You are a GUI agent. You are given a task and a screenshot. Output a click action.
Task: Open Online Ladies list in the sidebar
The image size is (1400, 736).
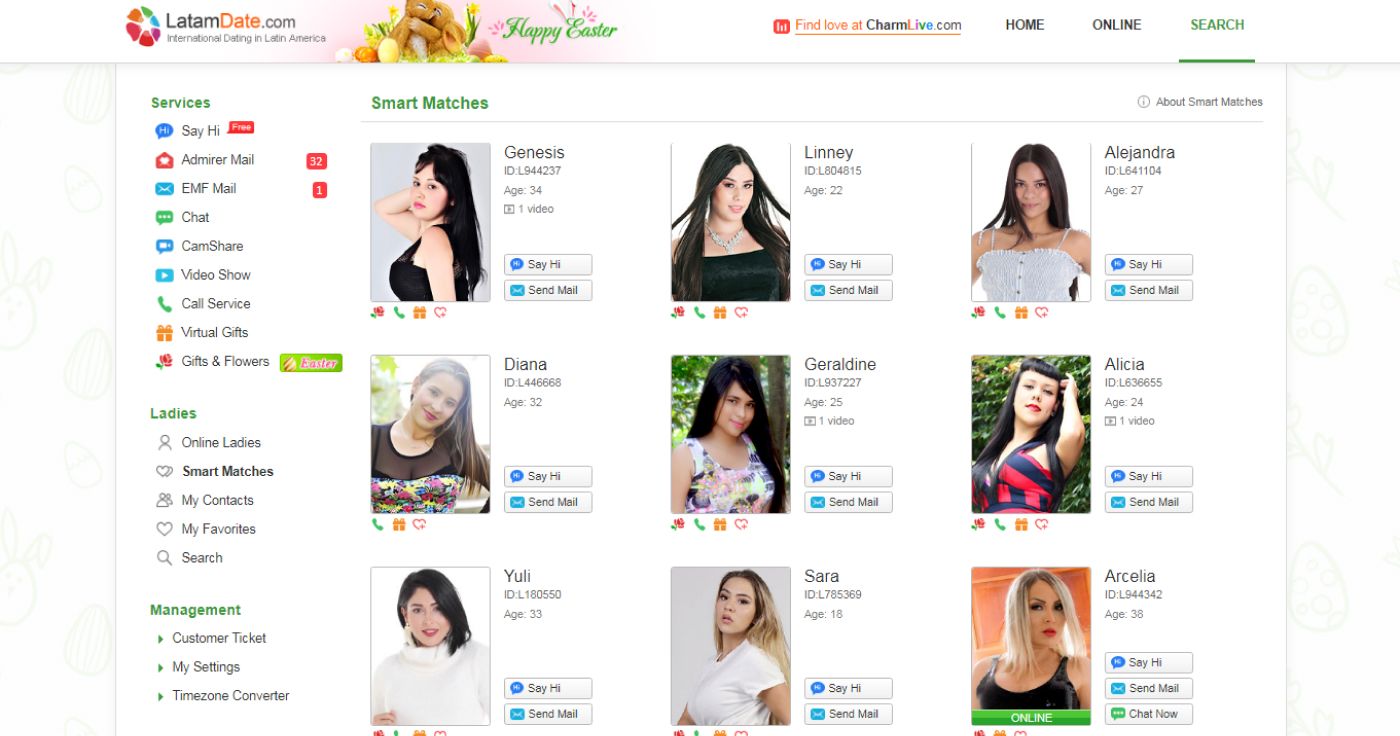(221, 442)
